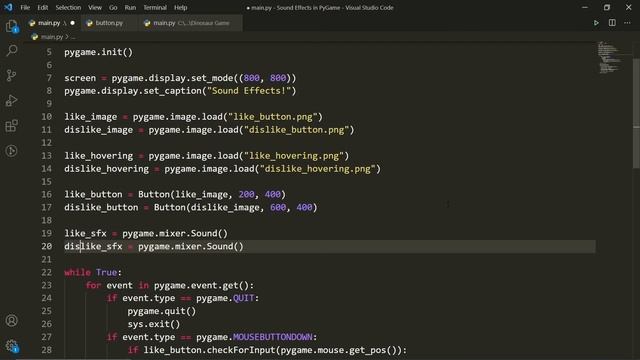Click the dislike_button variable on line 17
The image size is (640, 360).
tap(101, 207)
